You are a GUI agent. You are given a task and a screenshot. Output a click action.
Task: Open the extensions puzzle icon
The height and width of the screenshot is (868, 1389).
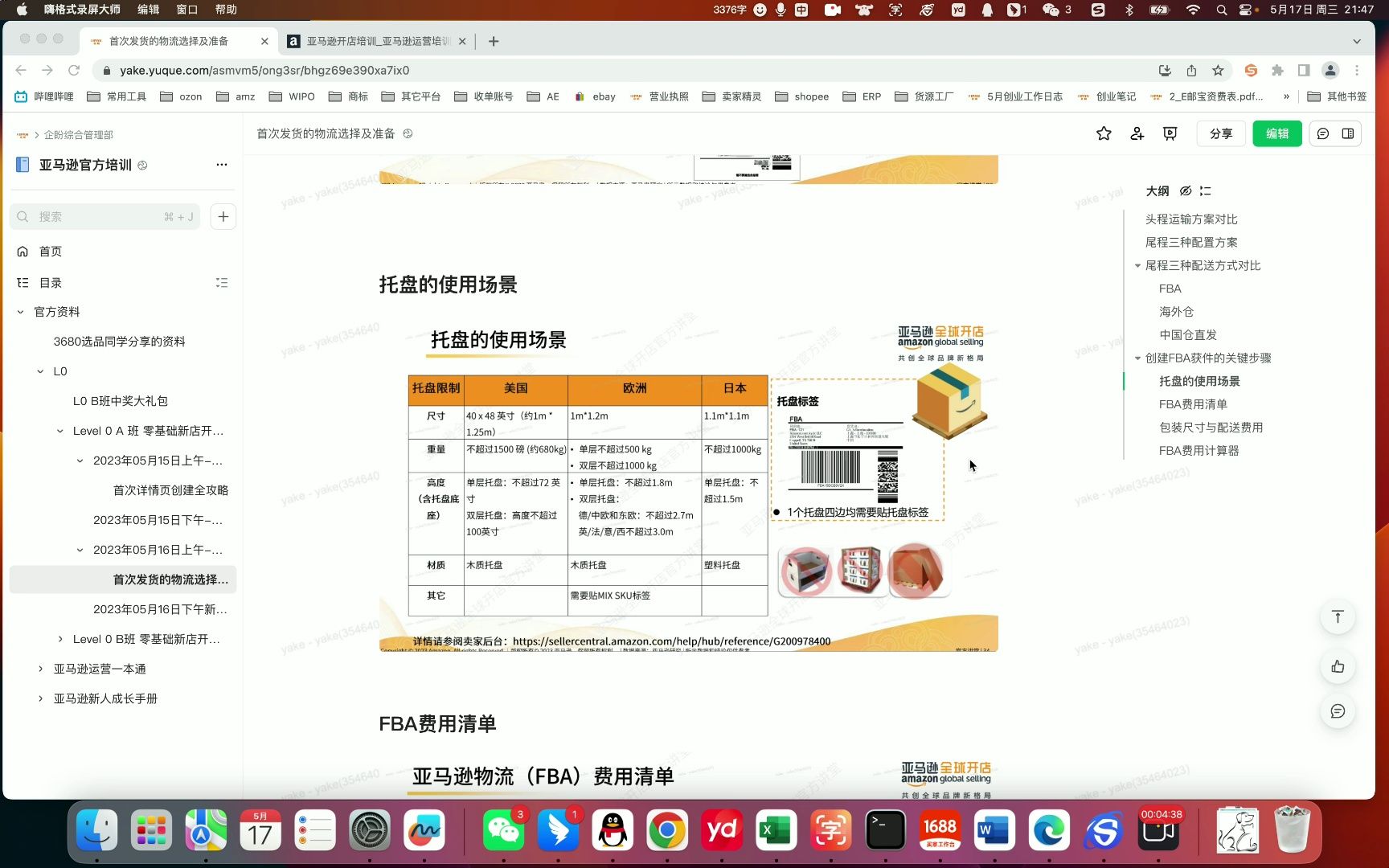point(1277,70)
